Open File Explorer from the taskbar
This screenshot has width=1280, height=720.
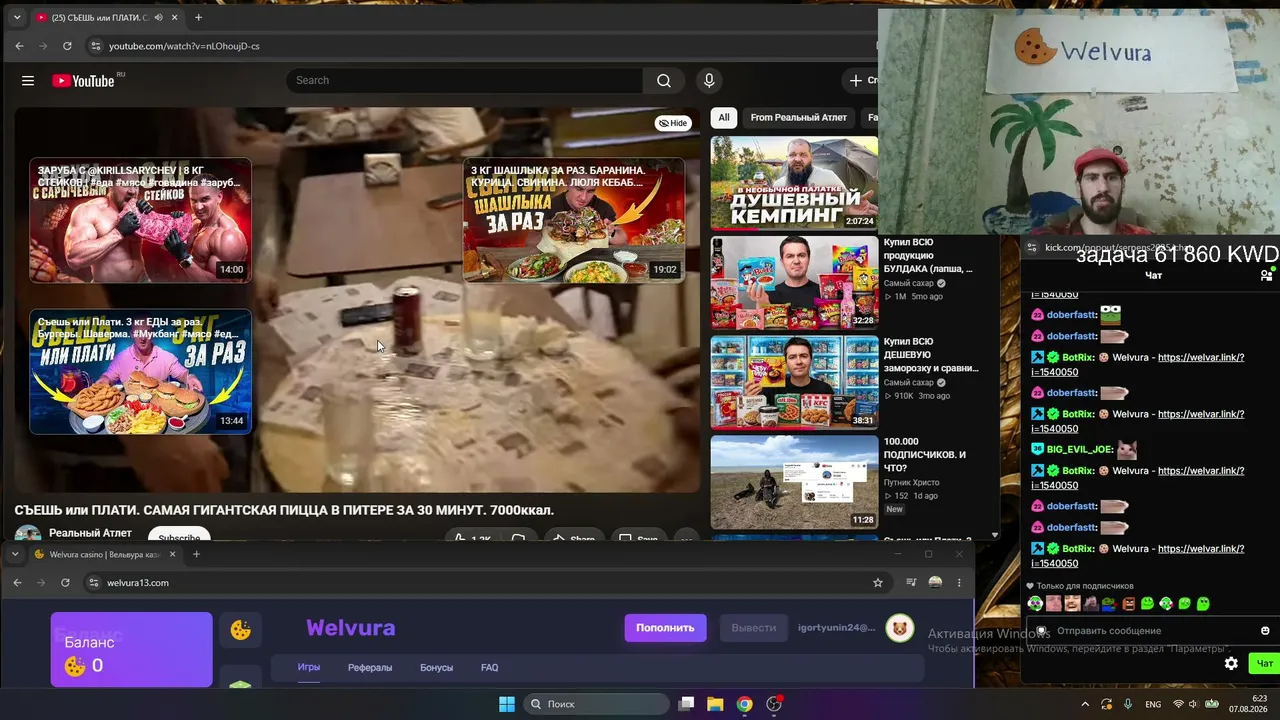(x=715, y=704)
